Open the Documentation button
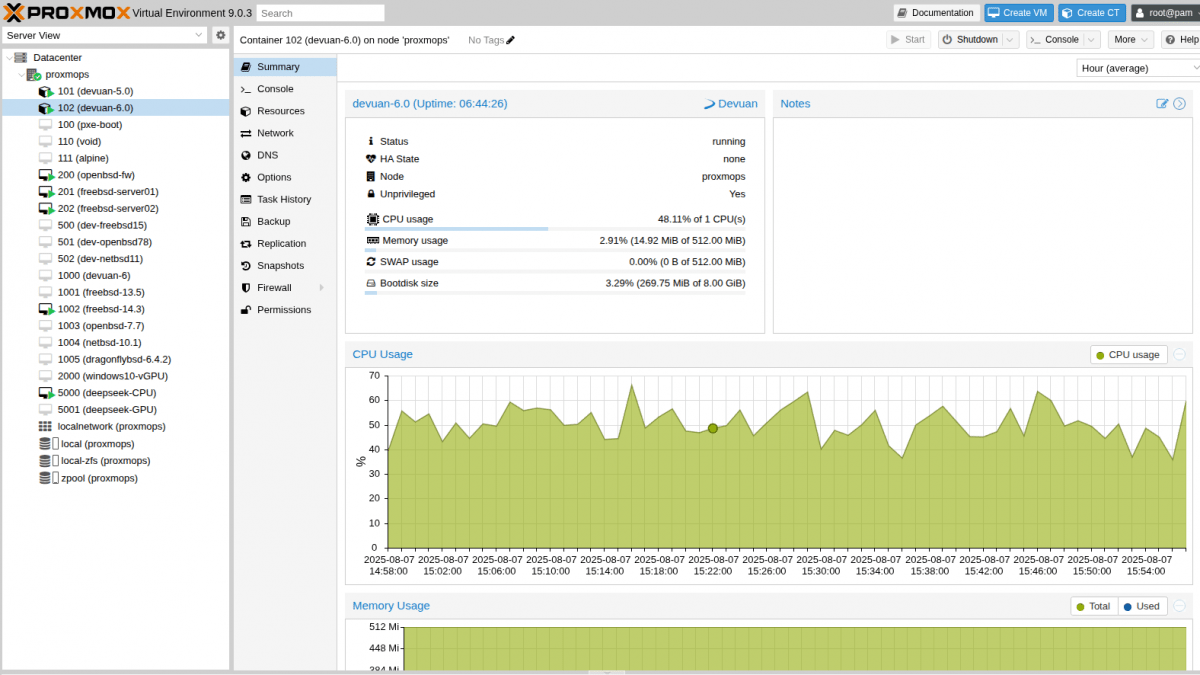This screenshot has width=1200, height=675. pyautogui.click(x=936, y=13)
